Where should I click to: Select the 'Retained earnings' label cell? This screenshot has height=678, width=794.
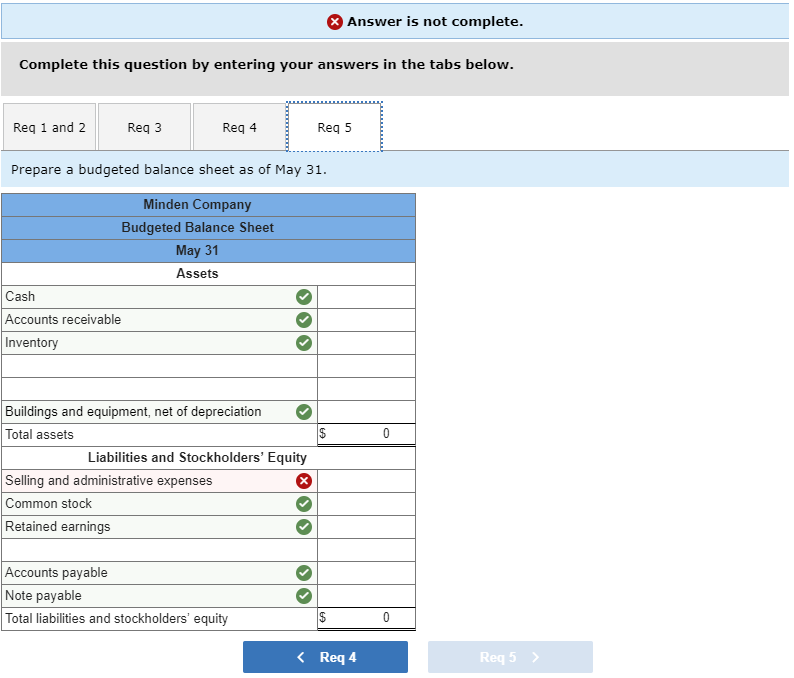coord(160,527)
